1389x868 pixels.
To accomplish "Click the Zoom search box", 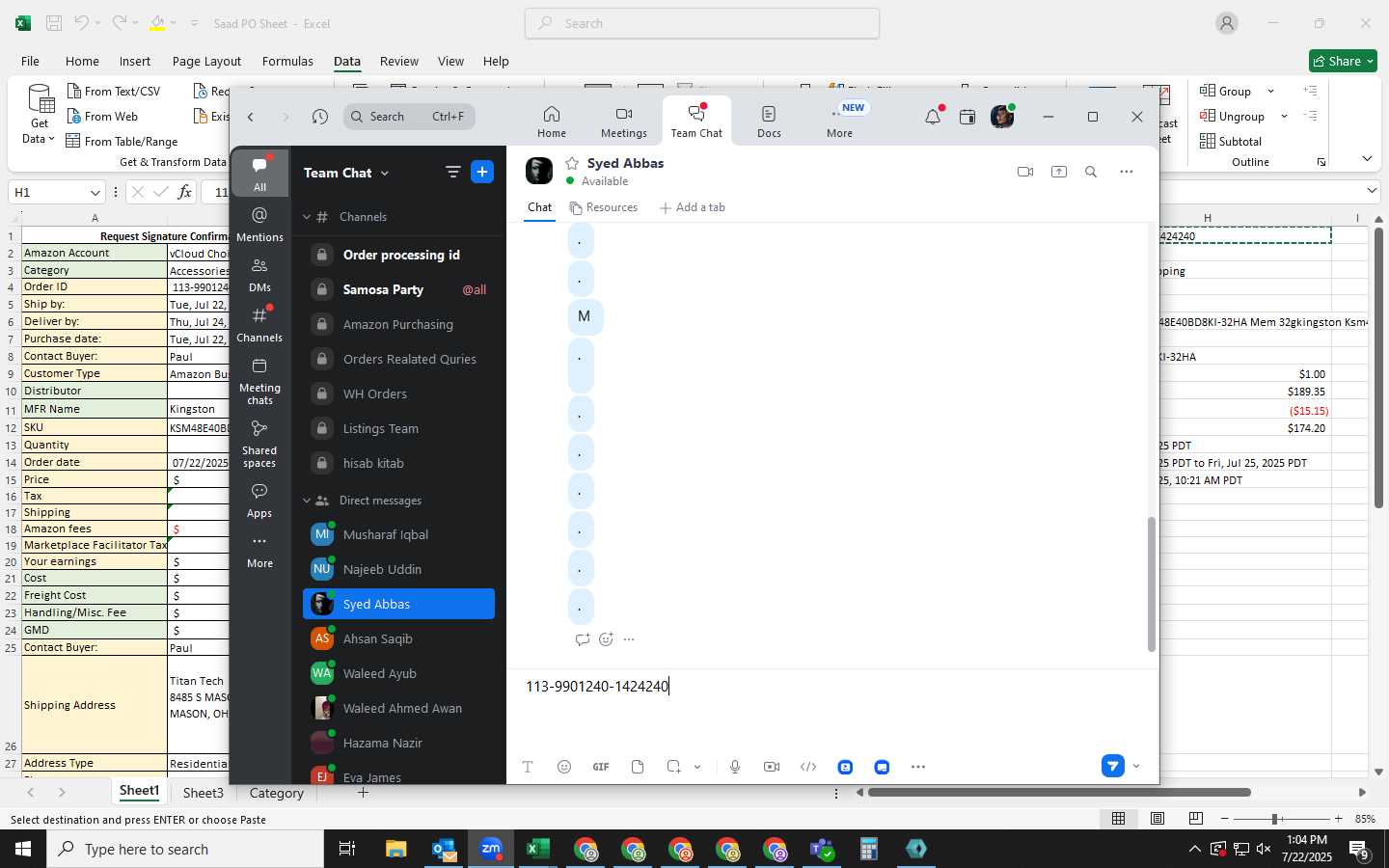I will (409, 117).
